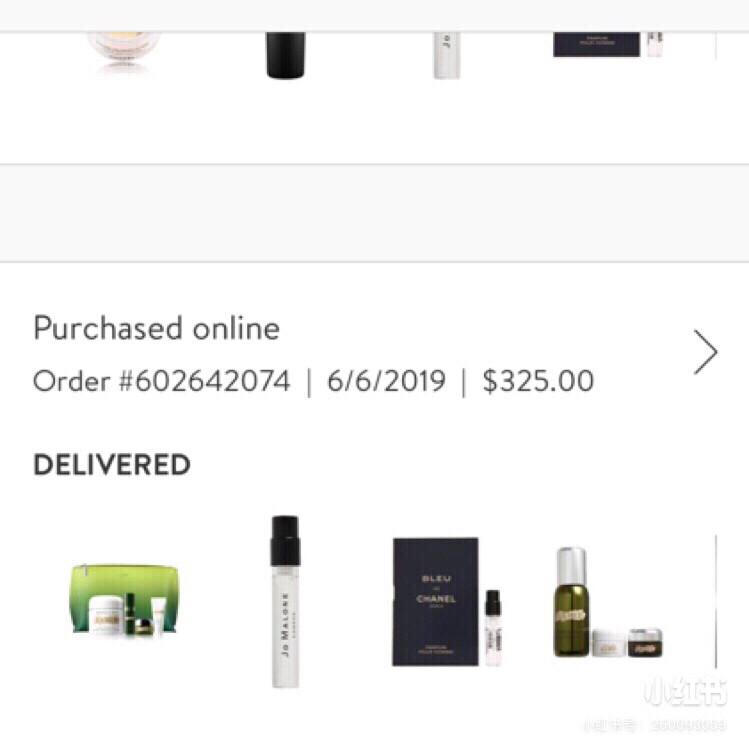
Task: View the La Mer olive green serum bottle
Action: [x=572, y=602]
